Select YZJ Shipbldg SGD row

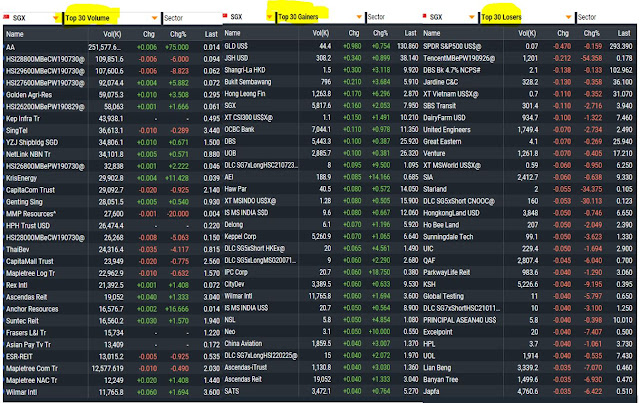[113, 142]
